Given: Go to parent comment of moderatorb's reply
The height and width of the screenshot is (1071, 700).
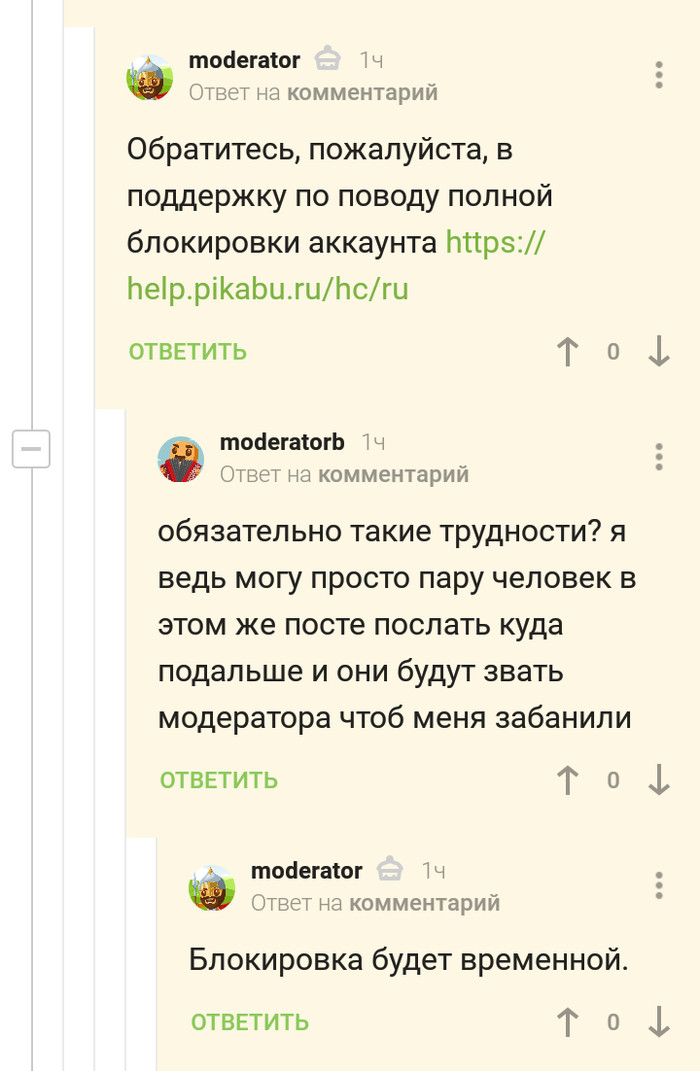Looking at the screenshot, I should pyautogui.click(x=393, y=474).
